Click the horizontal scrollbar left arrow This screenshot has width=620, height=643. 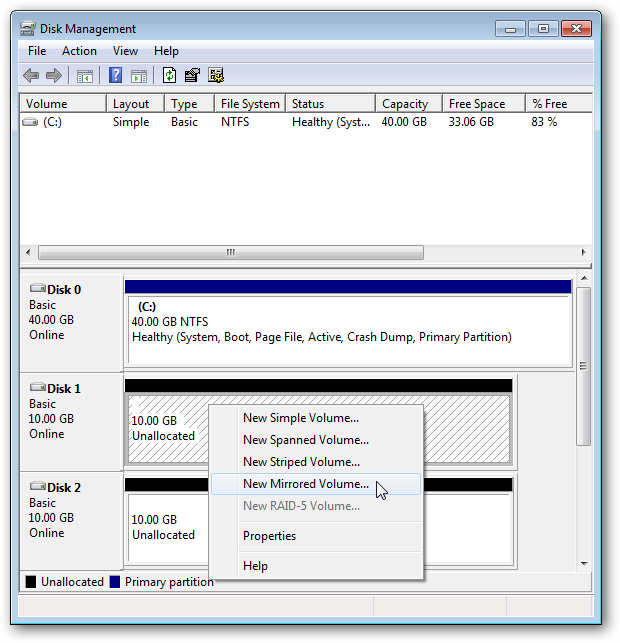tap(28, 252)
